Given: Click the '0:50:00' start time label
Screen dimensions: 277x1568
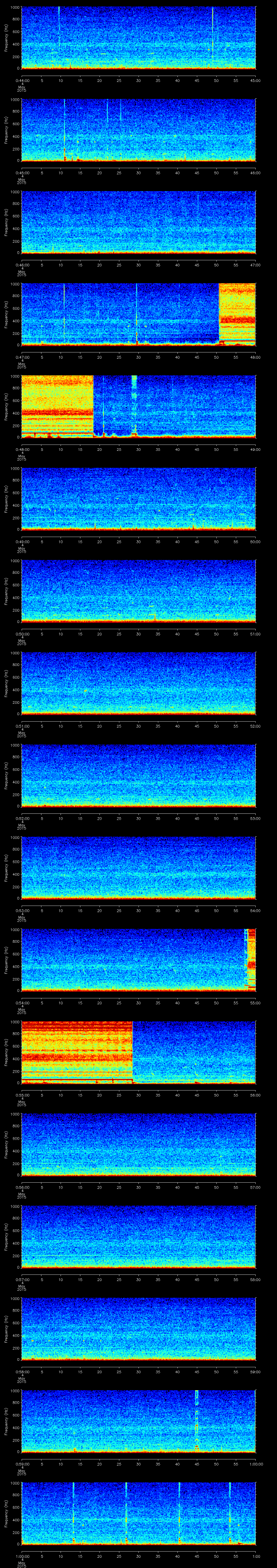Looking at the screenshot, I should [22, 634].
